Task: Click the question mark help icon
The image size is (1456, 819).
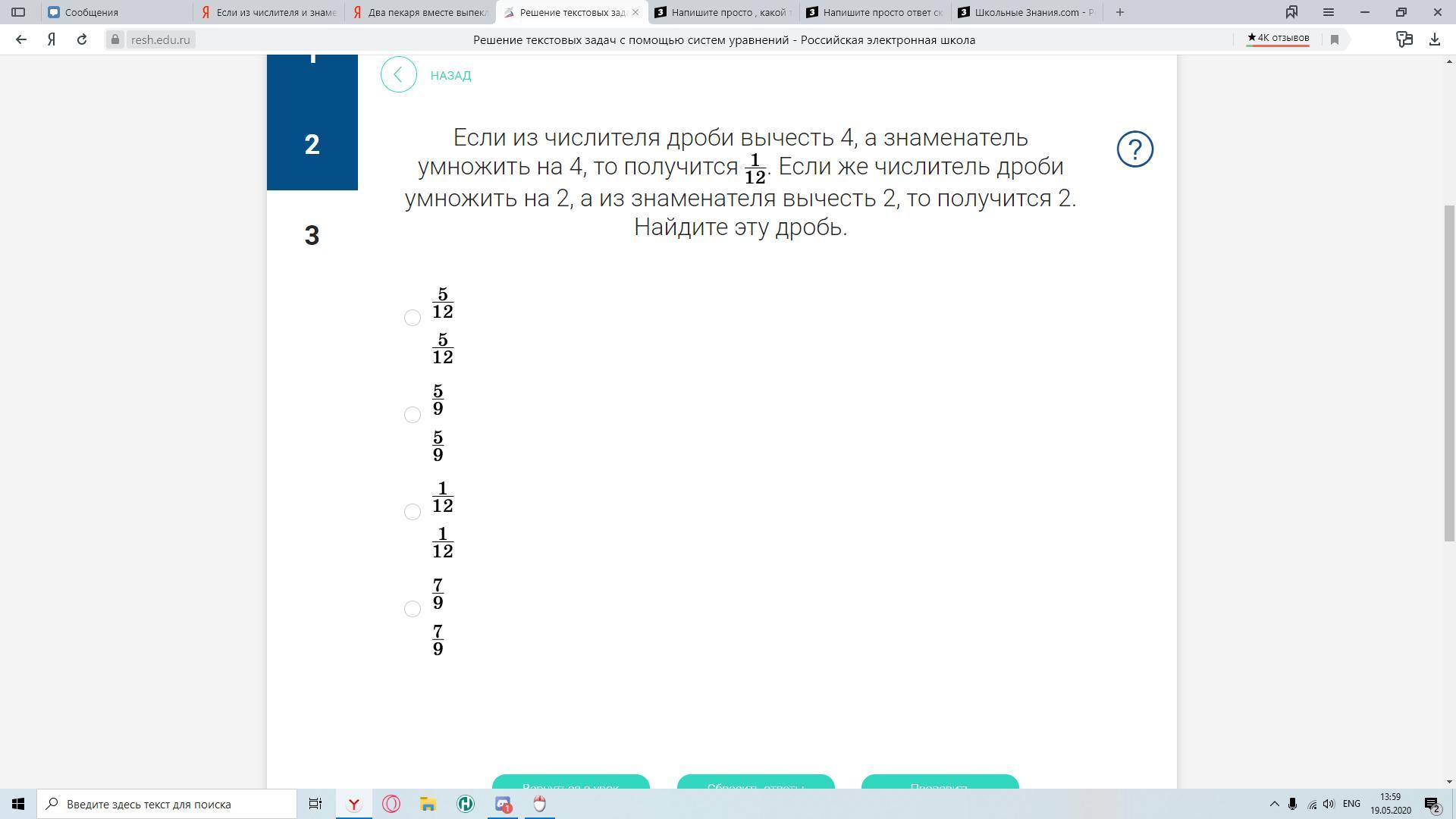Action: coord(1134,149)
